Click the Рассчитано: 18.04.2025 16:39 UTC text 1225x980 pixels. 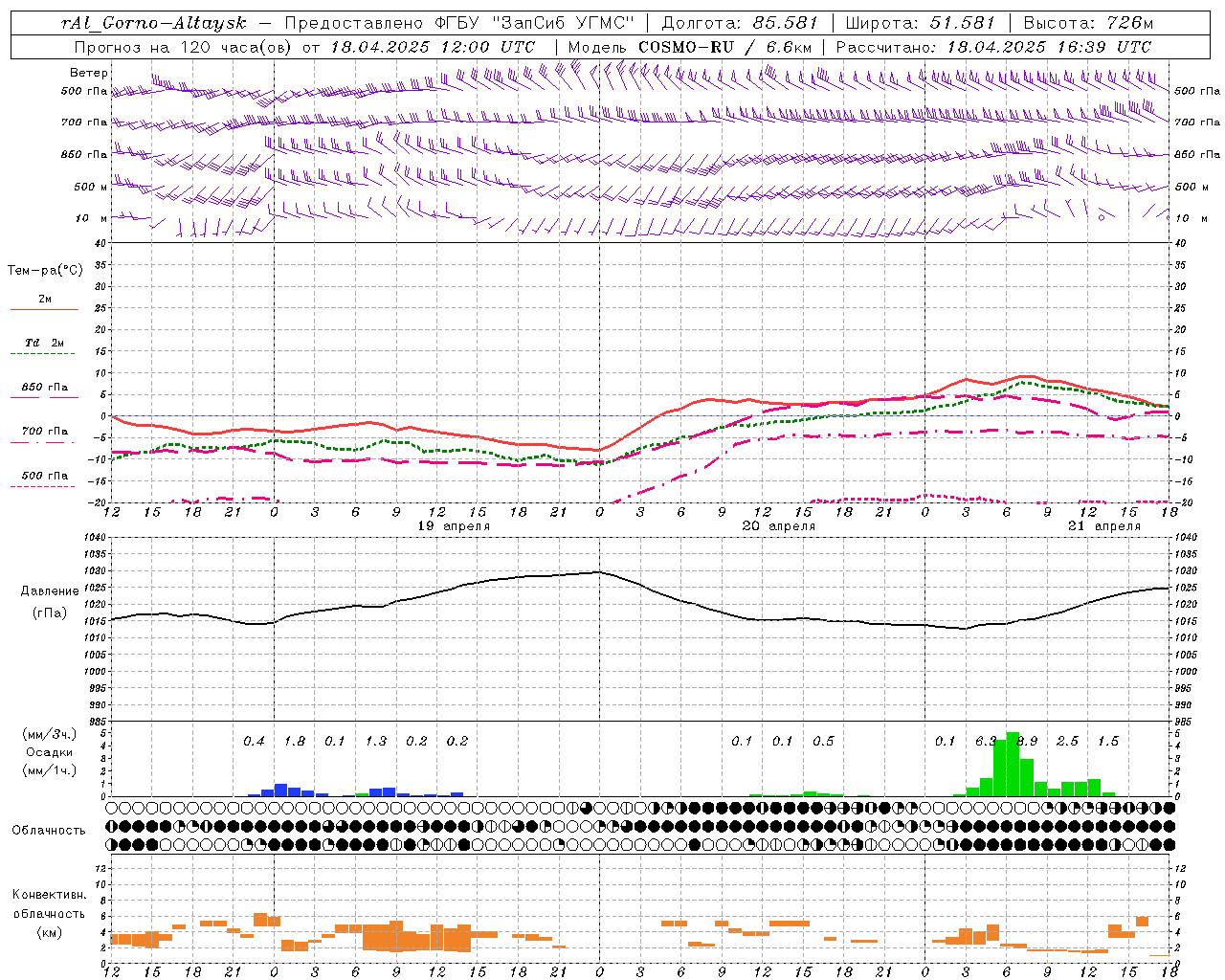tap(993, 46)
